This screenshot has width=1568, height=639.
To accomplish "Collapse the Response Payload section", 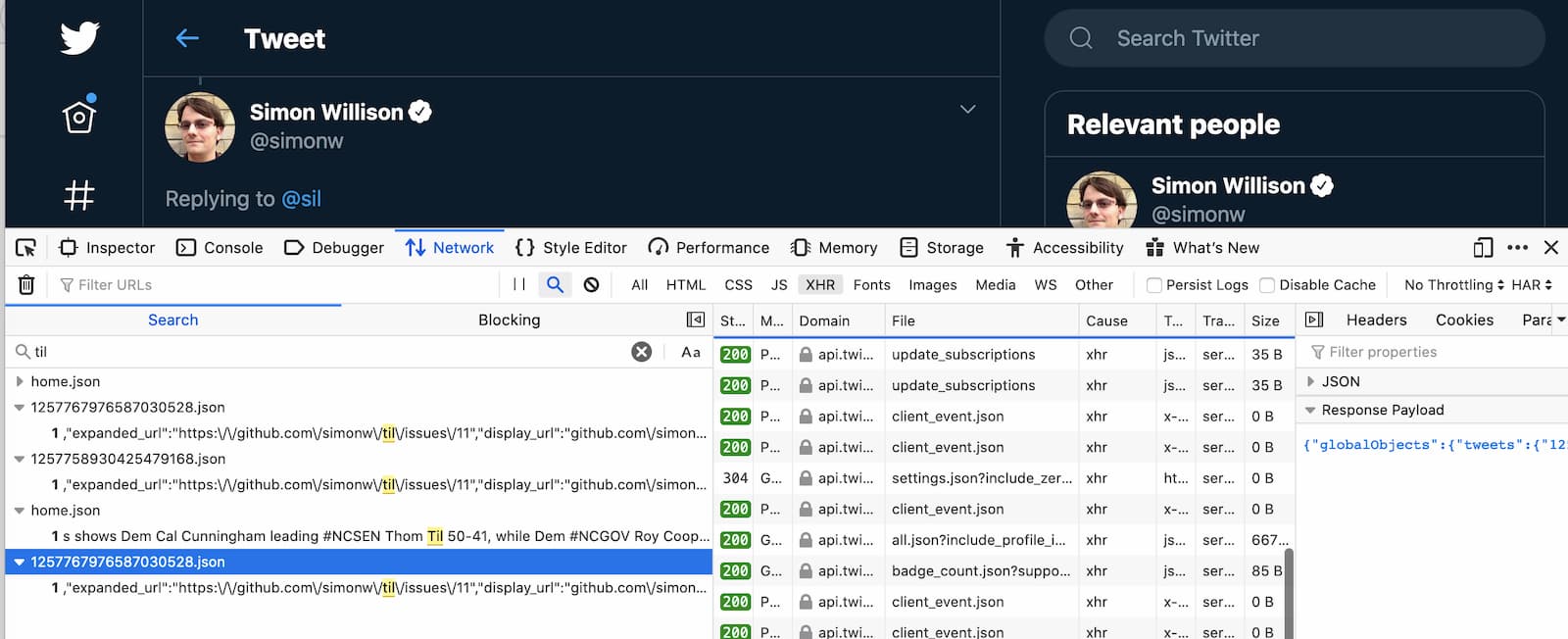I will [x=1310, y=410].
